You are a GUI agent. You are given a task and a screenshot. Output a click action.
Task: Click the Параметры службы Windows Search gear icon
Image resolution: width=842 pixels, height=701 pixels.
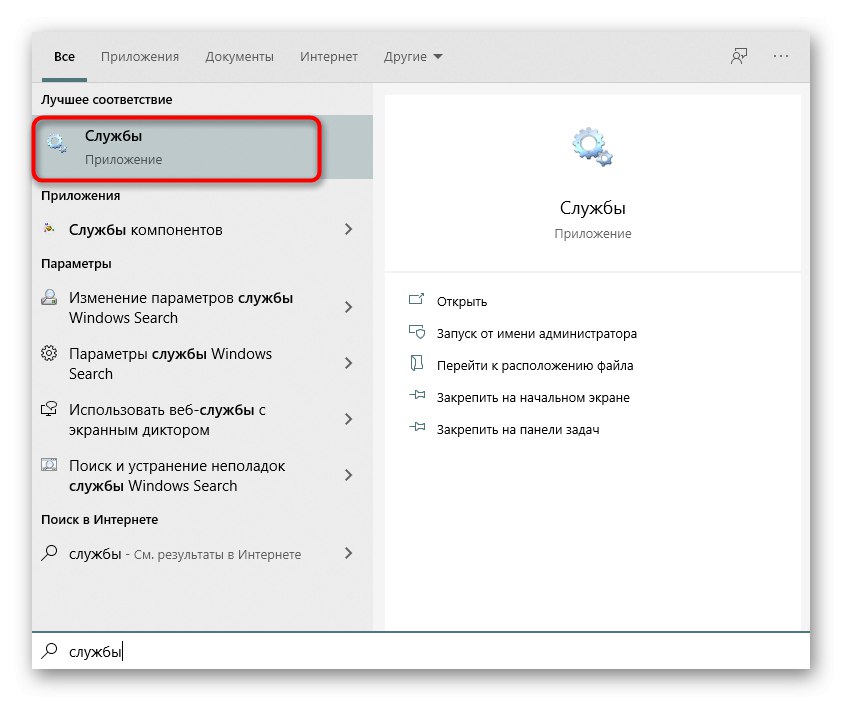point(49,353)
